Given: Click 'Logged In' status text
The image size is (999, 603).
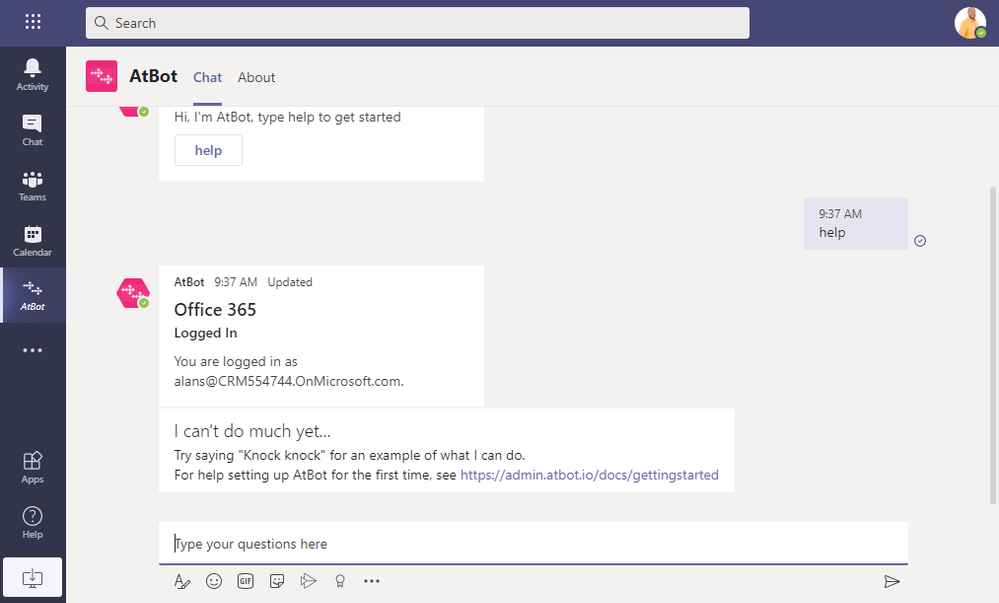Looking at the screenshot, I should pos(206,333).
